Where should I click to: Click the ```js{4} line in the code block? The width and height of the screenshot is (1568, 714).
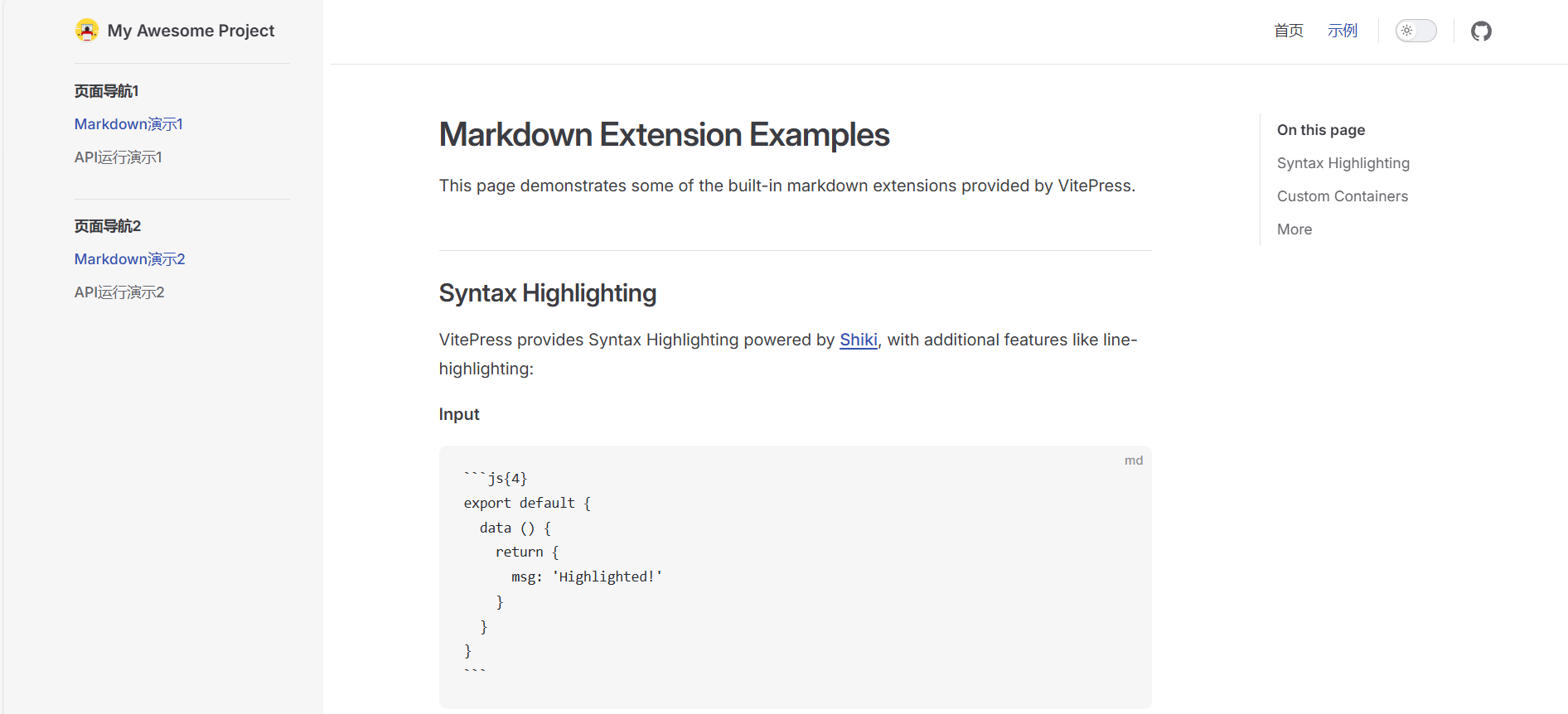pyautogui.click(x=496, y=478)
